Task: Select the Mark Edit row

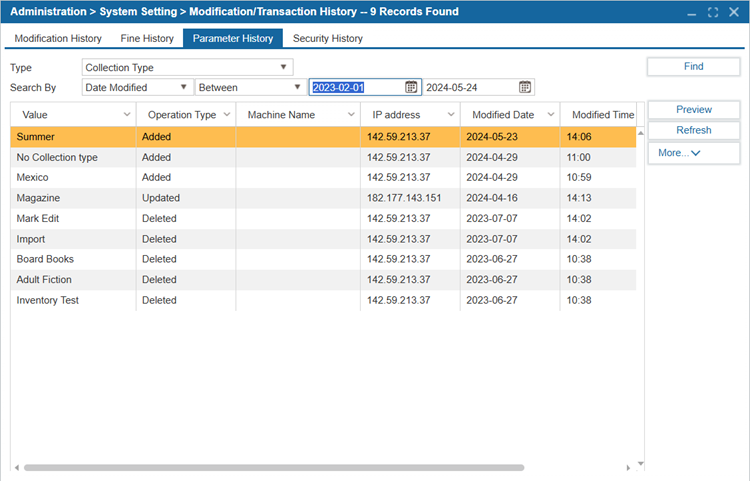Action: tap(323, 219)
